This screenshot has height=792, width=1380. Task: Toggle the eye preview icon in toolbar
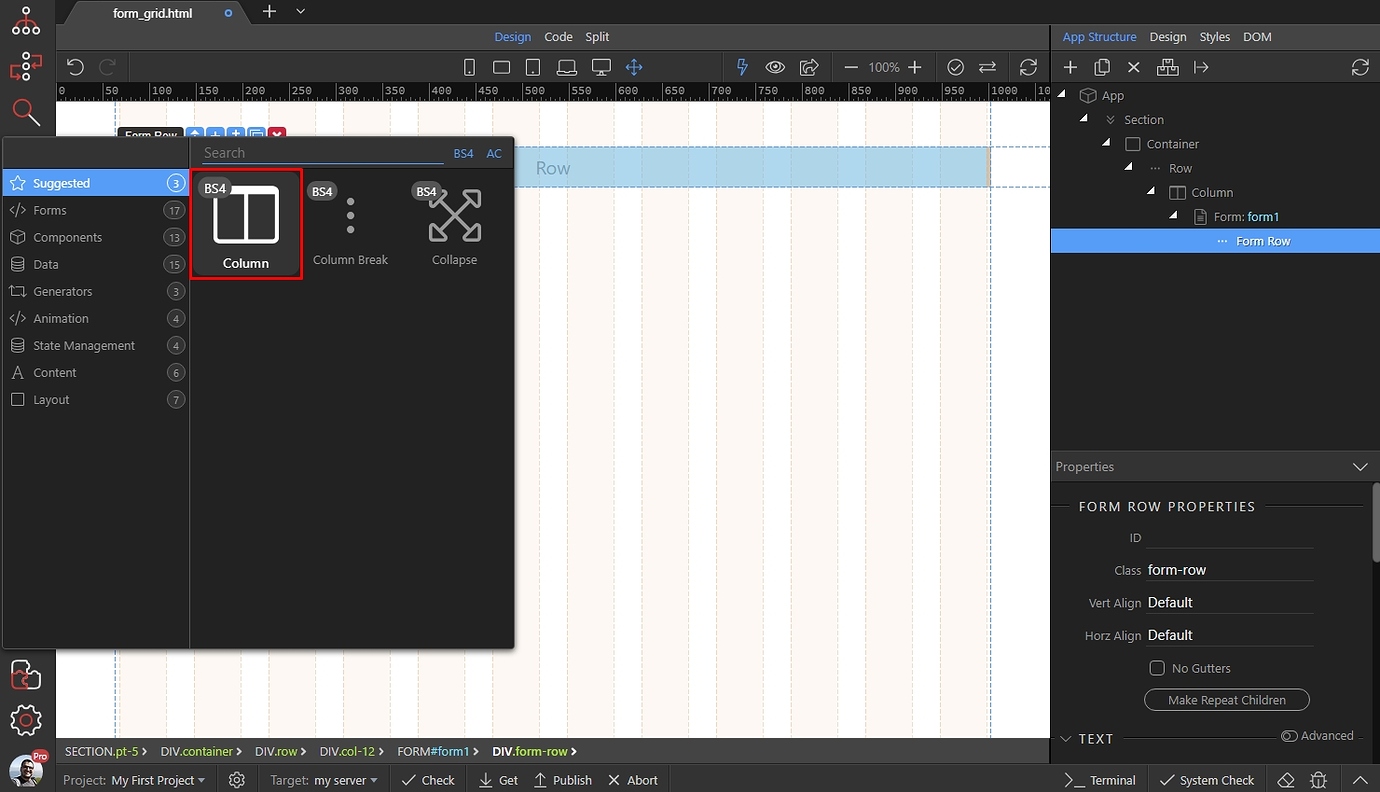click(x=774, y=66)
